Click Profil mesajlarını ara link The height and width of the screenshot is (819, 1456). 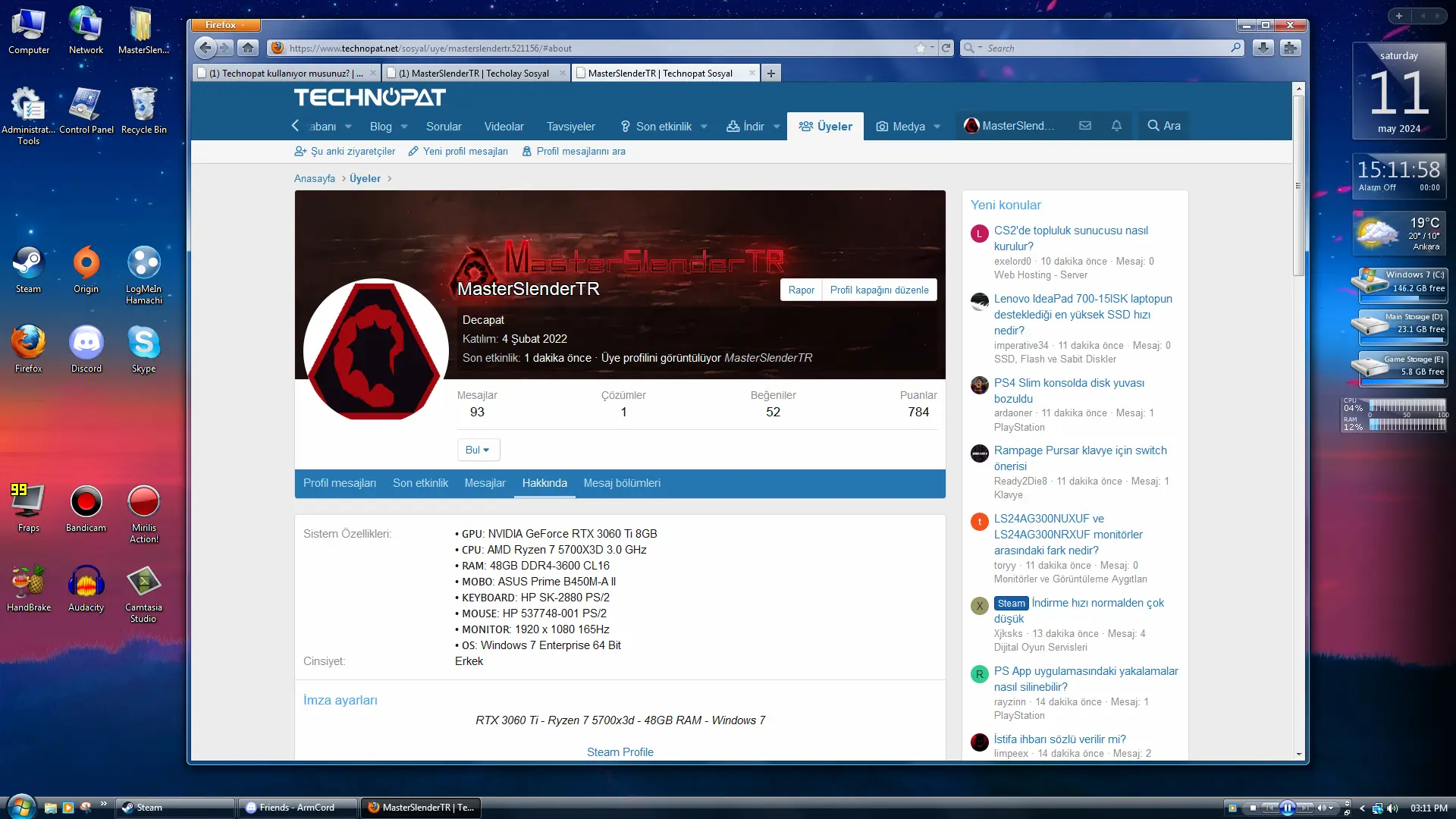574,152
